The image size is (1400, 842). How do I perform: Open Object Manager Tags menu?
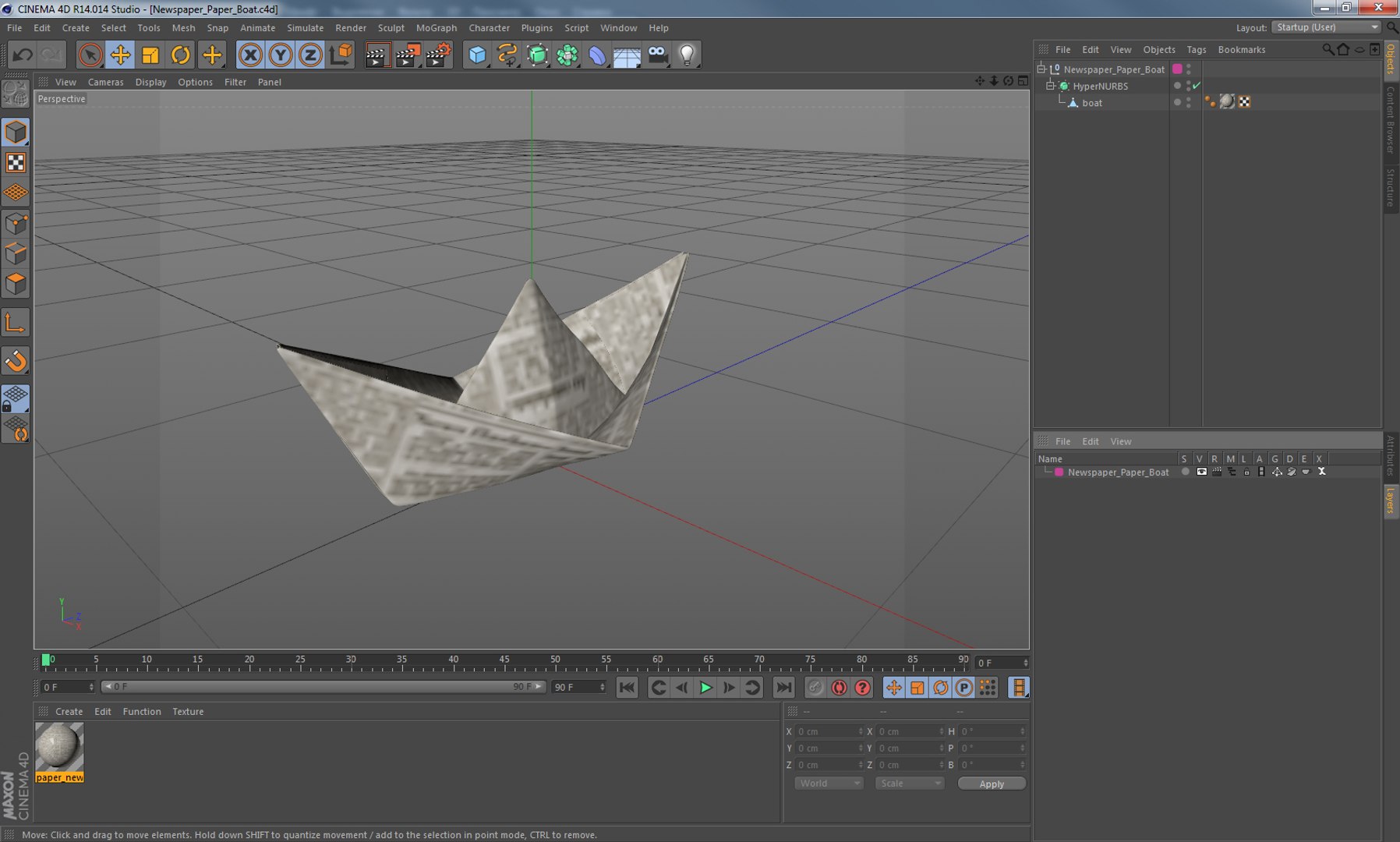[1196, 50]
